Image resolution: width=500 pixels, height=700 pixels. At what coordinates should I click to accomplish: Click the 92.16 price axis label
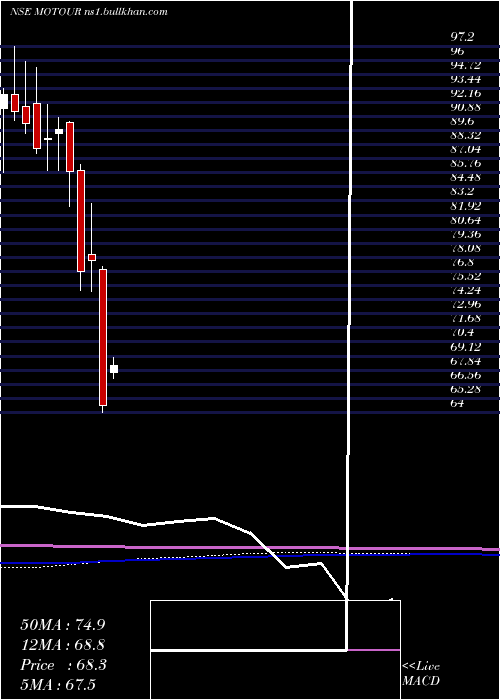(465, 93)
